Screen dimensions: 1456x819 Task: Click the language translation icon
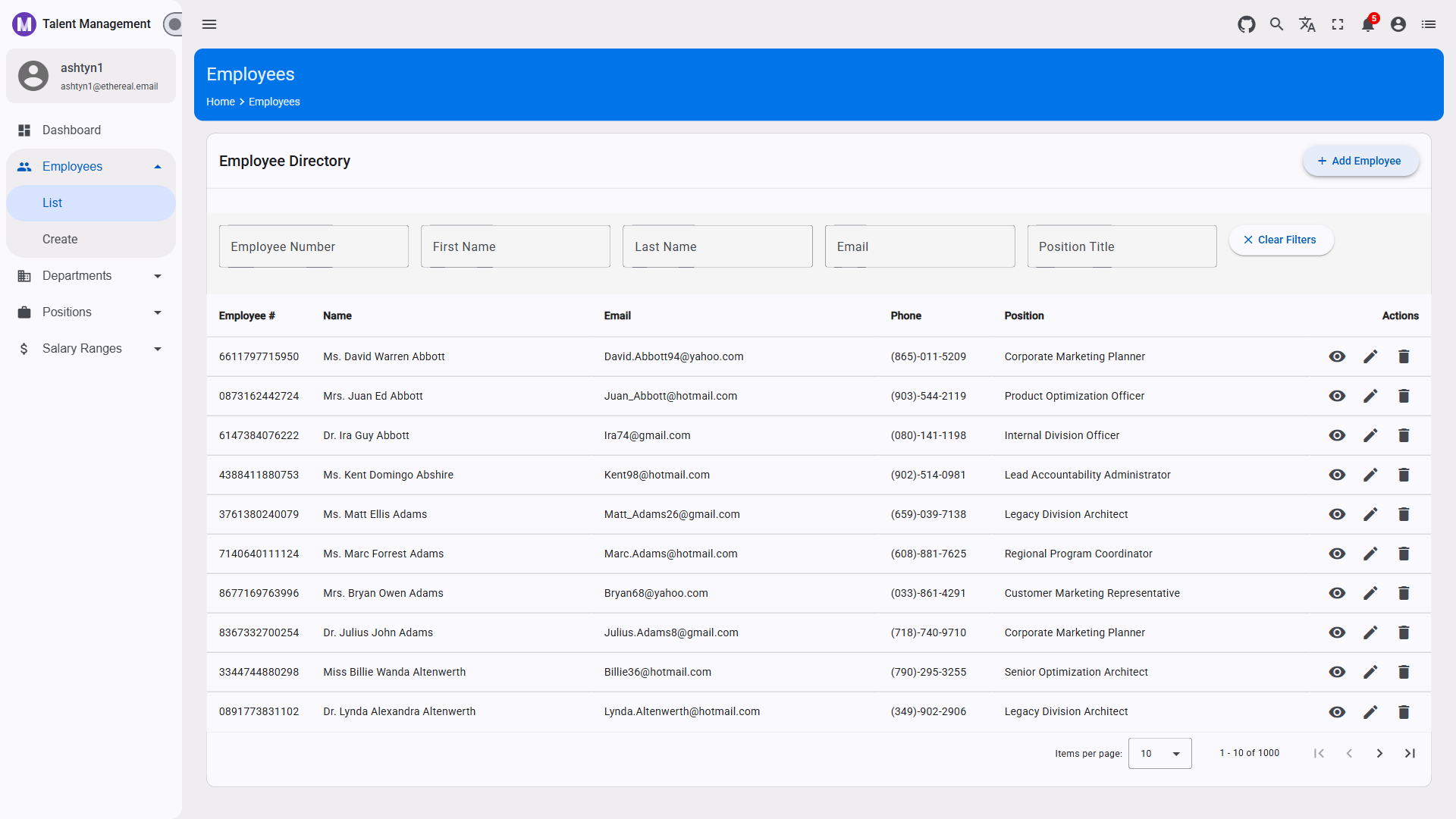1307,24
